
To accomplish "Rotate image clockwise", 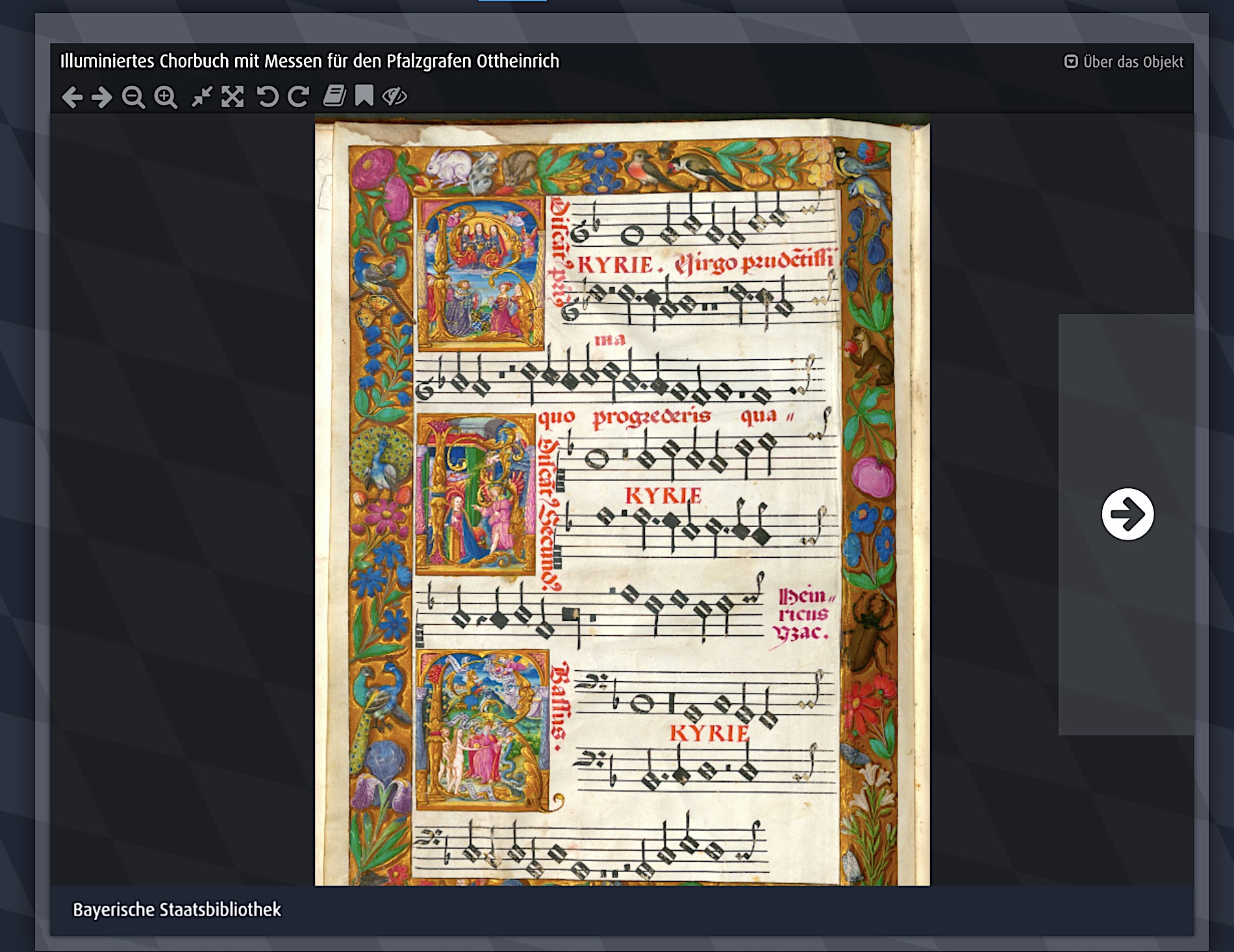I will click(298, 97).
